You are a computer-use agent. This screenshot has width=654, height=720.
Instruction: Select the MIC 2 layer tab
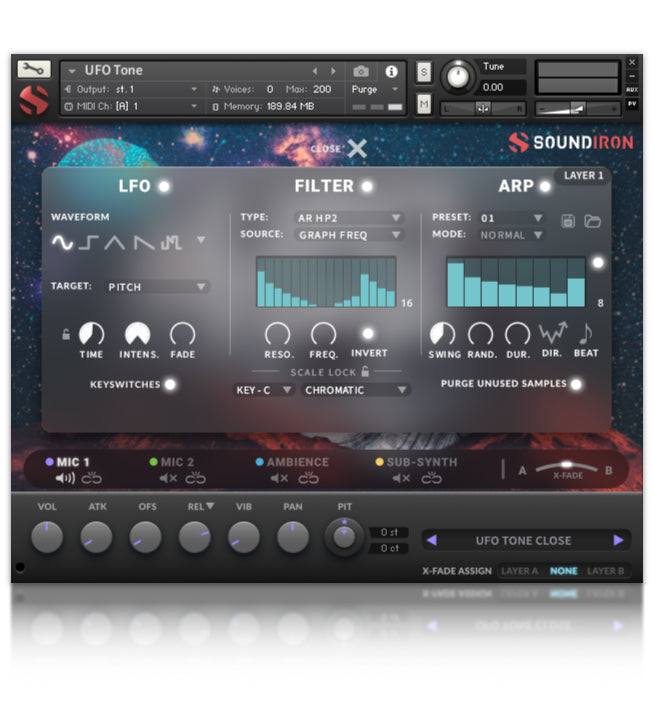pos(176,462)
